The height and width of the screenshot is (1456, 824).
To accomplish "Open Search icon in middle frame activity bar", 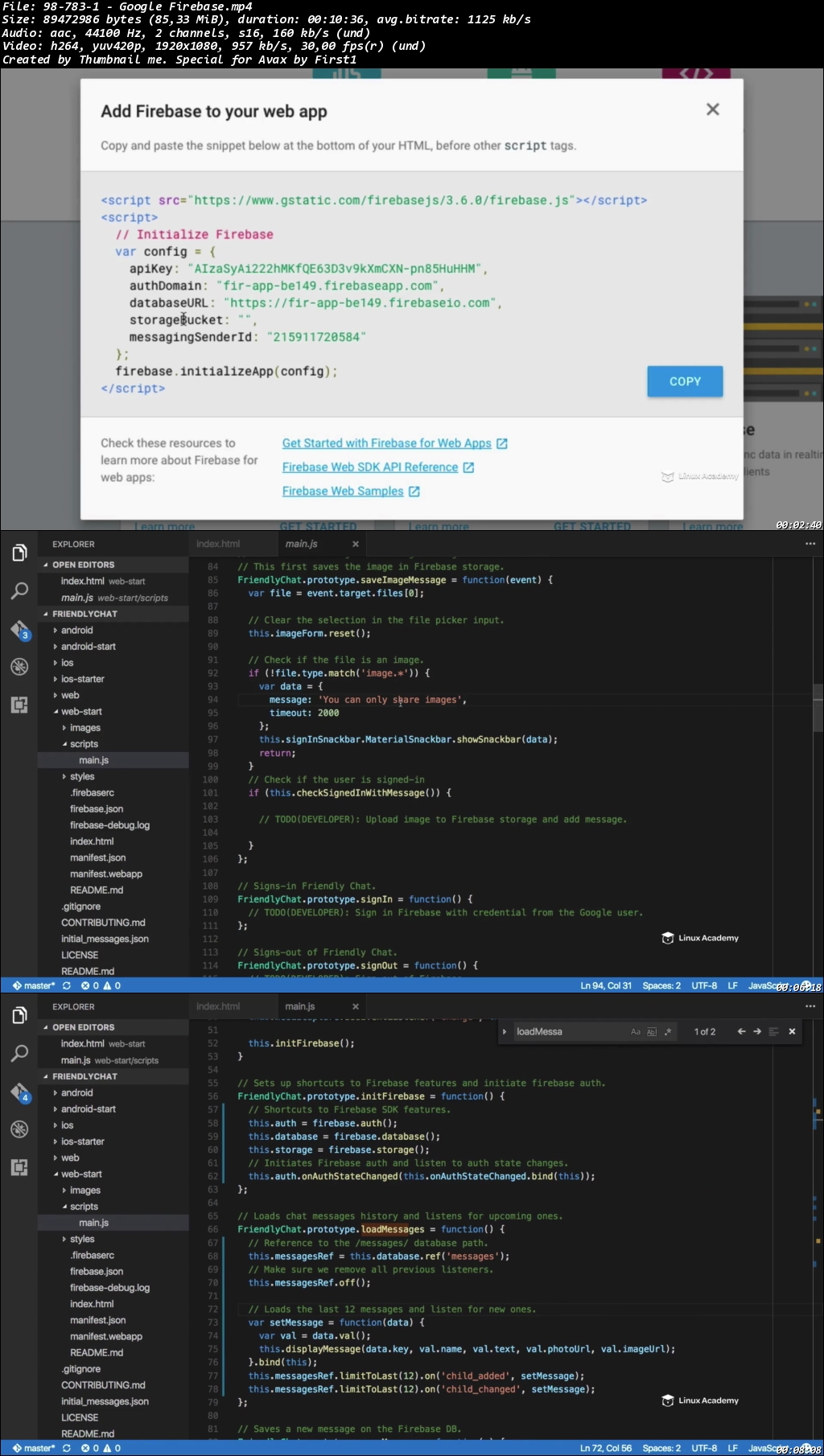I will (x=19, y=591).
